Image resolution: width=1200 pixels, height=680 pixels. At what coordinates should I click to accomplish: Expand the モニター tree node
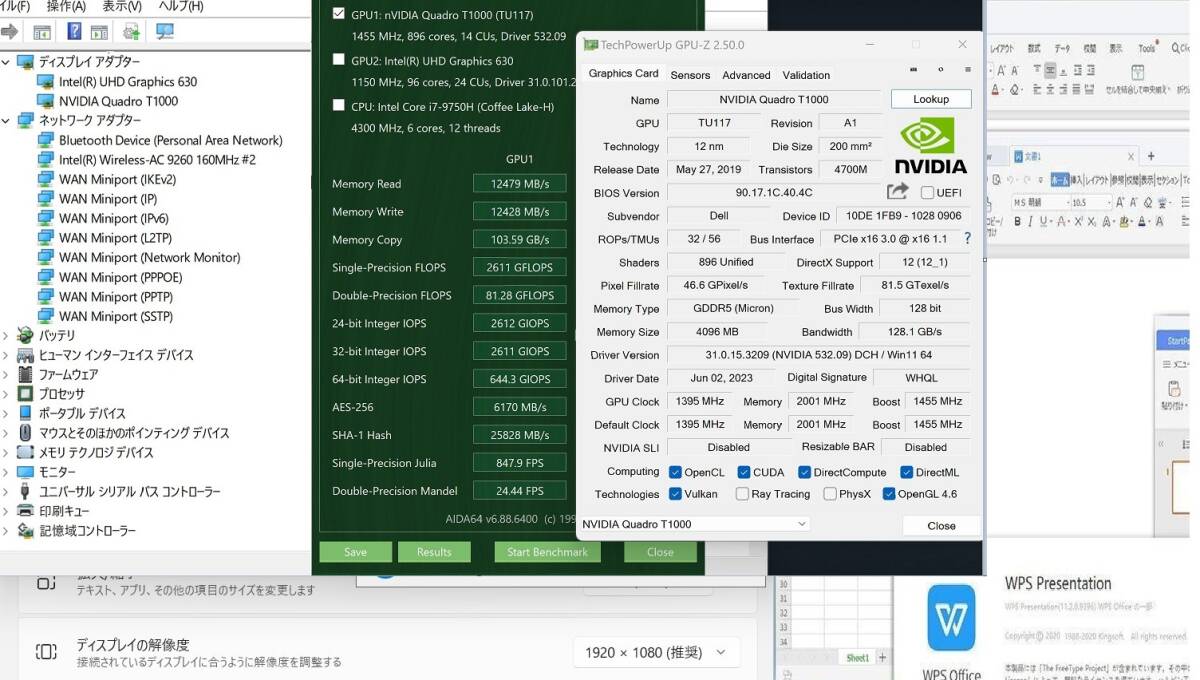pyautogui.click(x=6, y=472)
